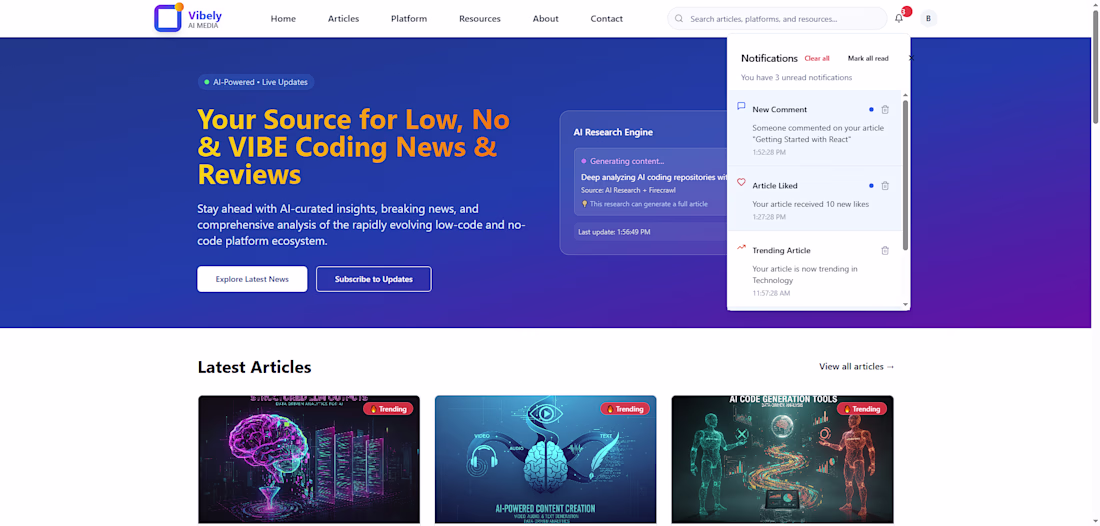Open AI-Powered Content Creation article thumbnail
Viewport: 1100px width, 526px height.
click(546, 459)
